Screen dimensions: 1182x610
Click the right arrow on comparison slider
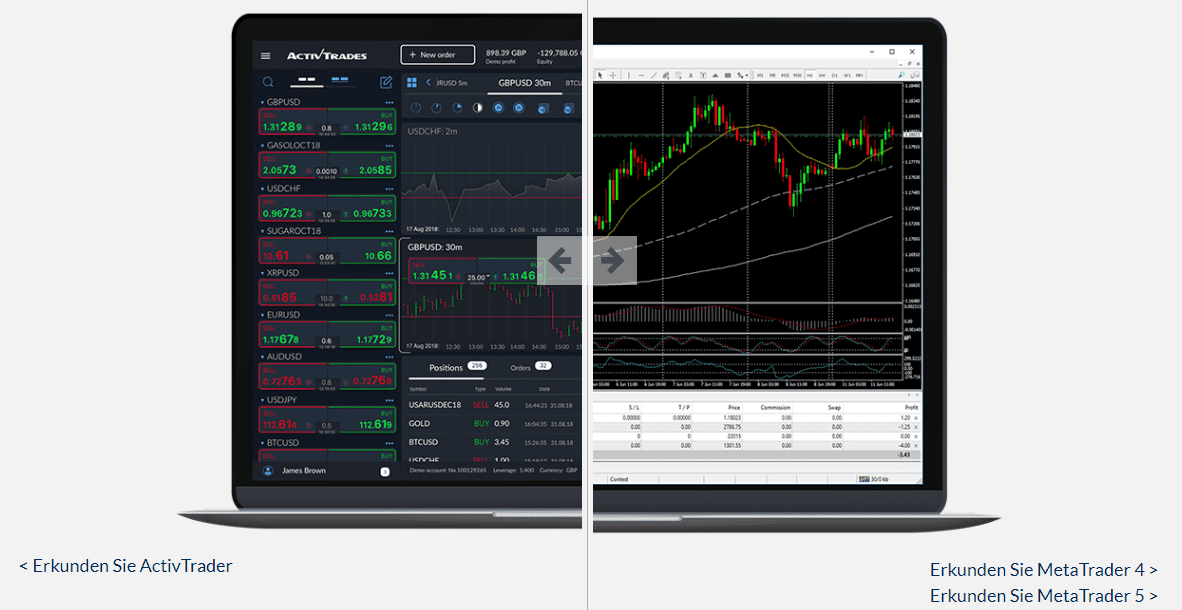pyautogui.click(x=614, y=261)
